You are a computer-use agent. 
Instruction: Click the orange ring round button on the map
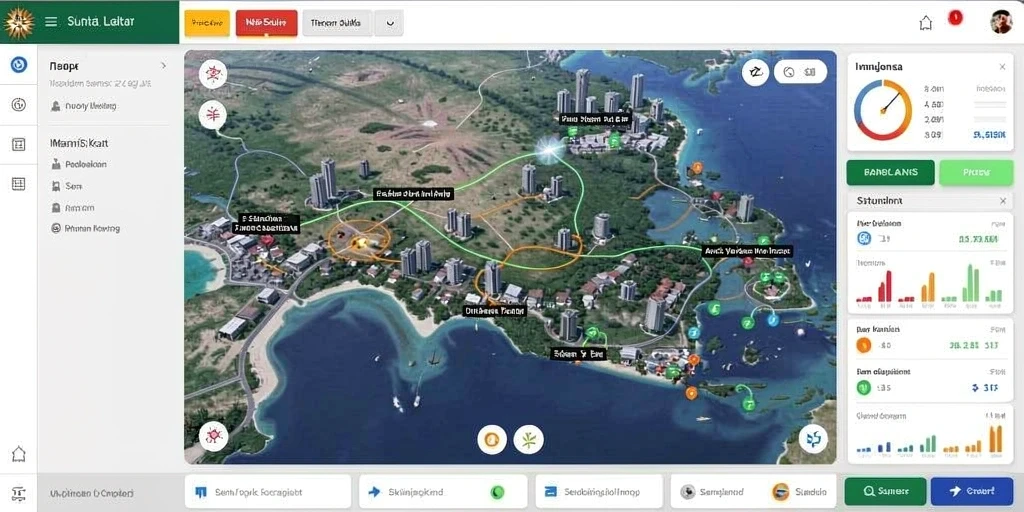pos(492,440)
